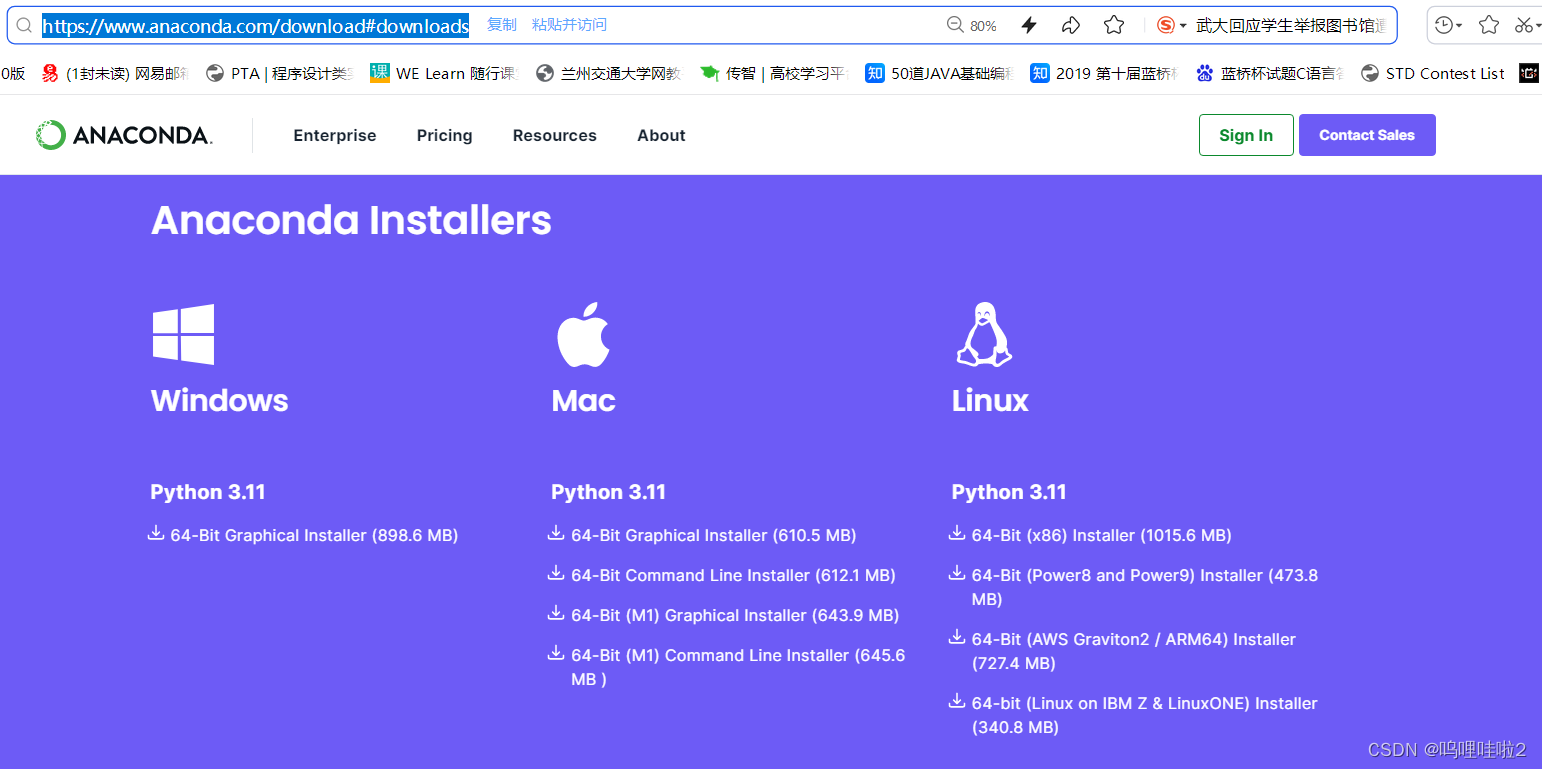Bookmark the page with the address bar star
Image resolution: width=1542 pixels, height=769 pixels.
point(1114,25)
